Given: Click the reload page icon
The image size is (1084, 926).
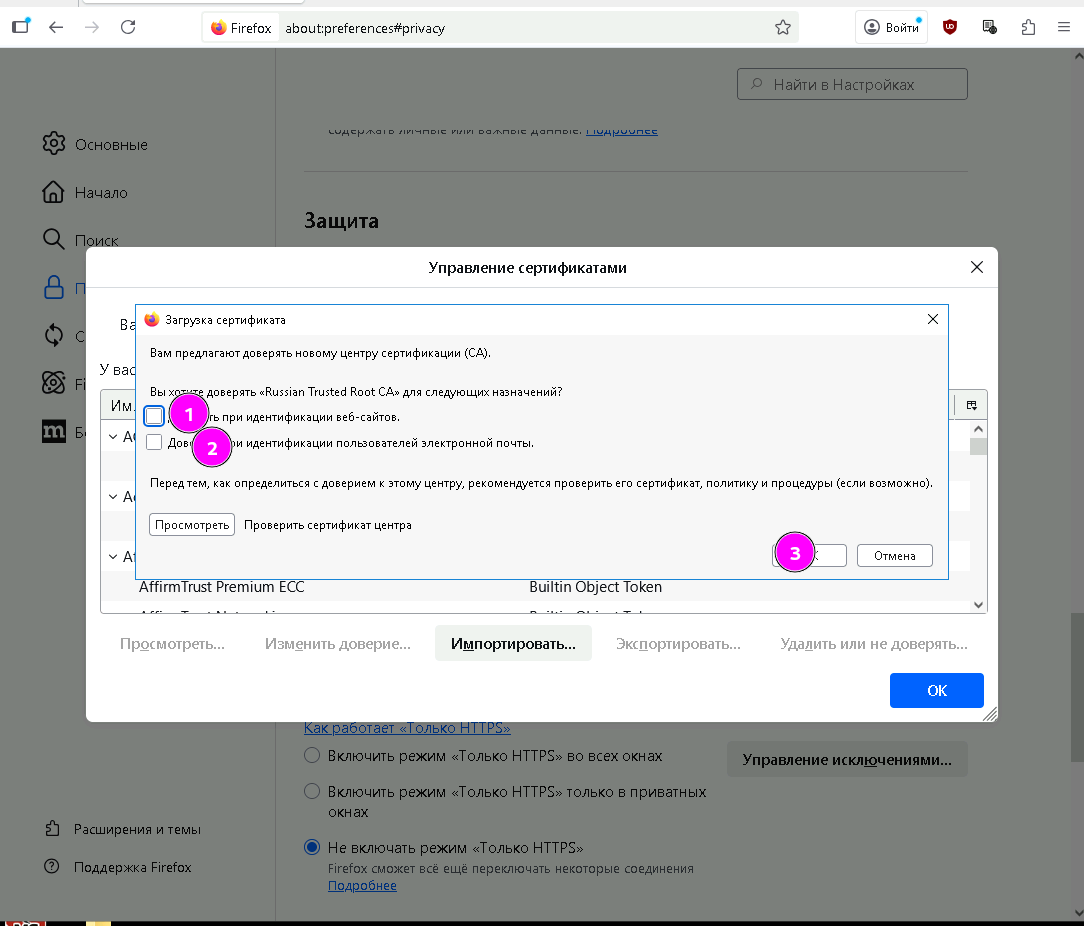Looking at the screenshot, I should (128, 27).
